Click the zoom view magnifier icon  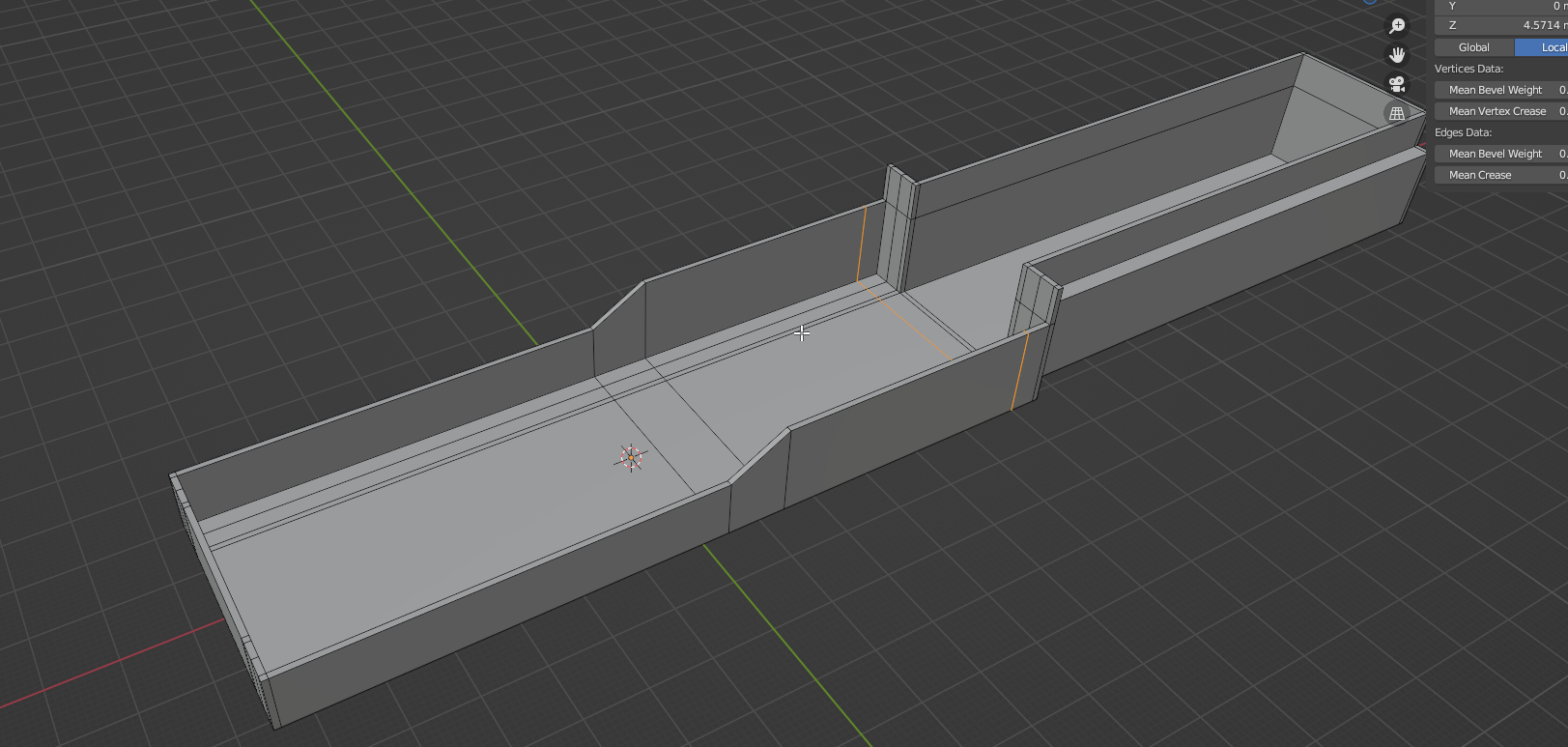tap(1397, 26)
